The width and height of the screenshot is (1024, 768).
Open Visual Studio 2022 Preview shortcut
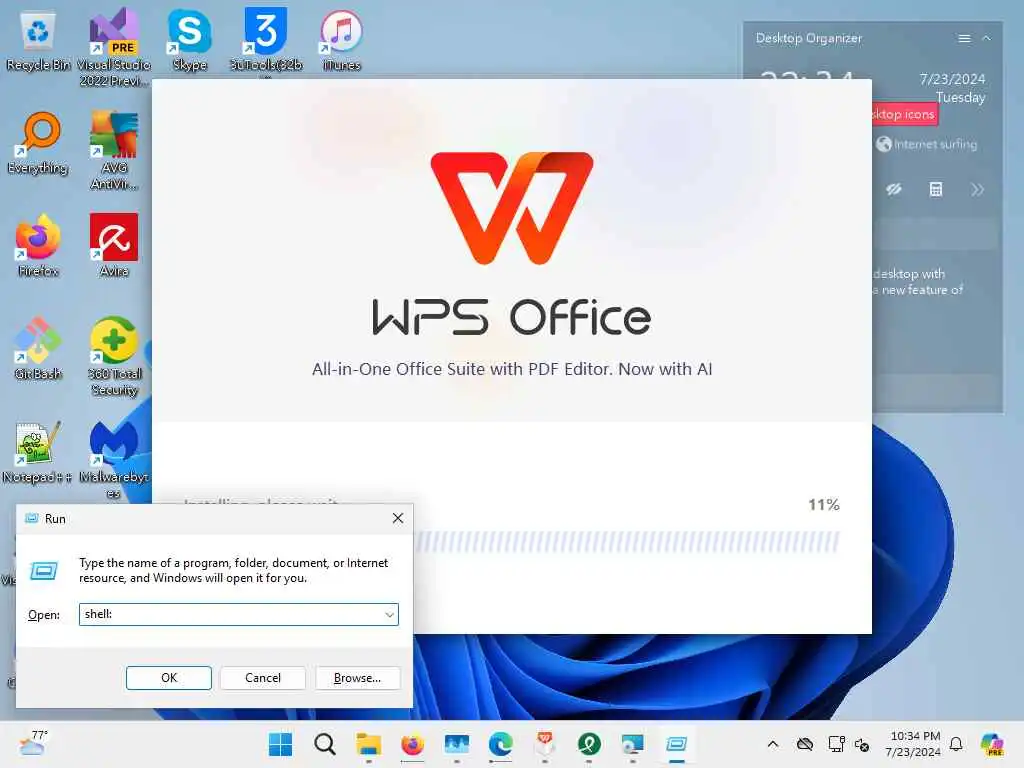[114, 47]
